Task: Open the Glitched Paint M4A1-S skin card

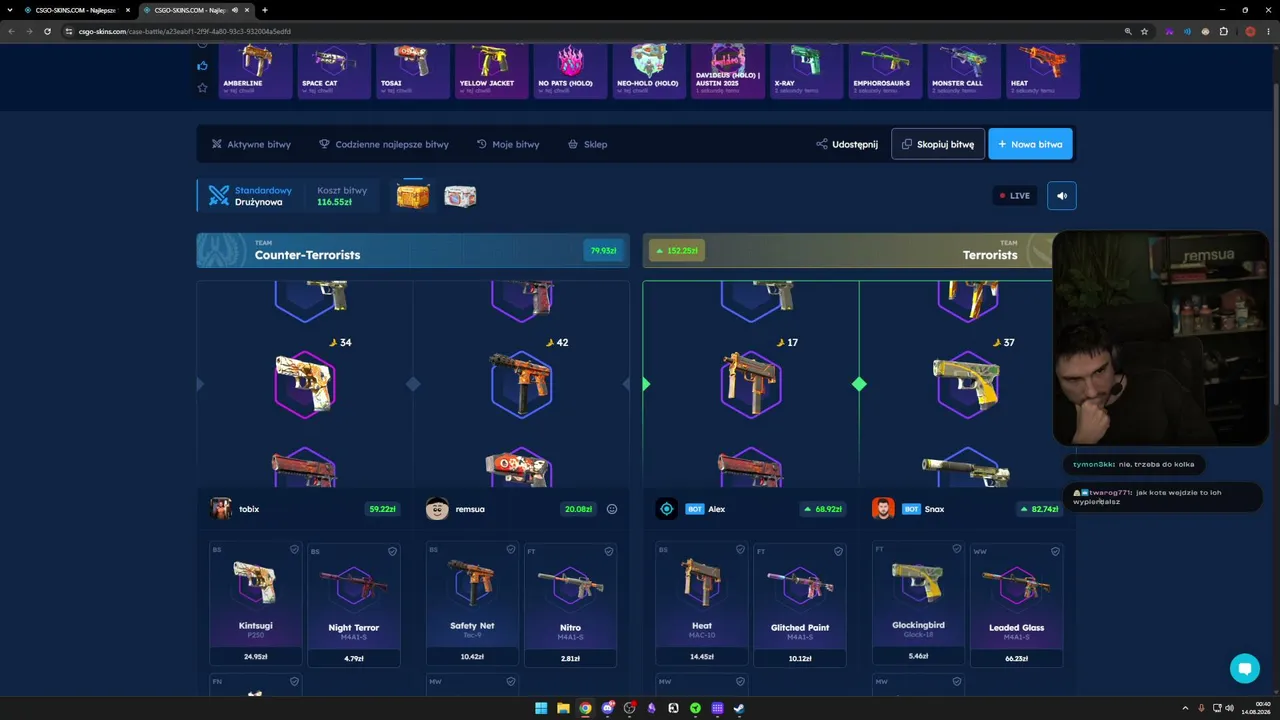Action: coord(800,605)
